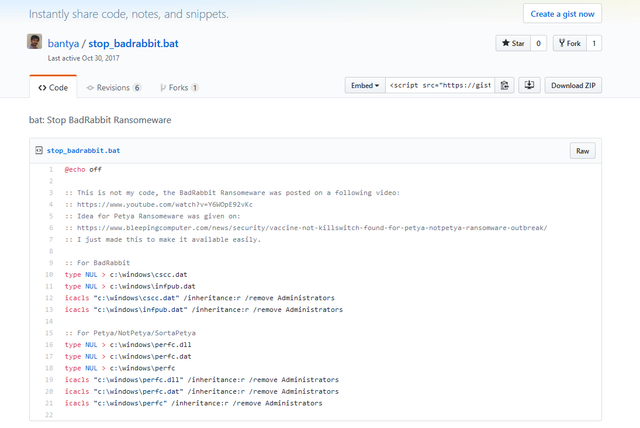Viewport: 640px width, 428px height.
Task: Open the star count 0
Action: tap(538, 43)
